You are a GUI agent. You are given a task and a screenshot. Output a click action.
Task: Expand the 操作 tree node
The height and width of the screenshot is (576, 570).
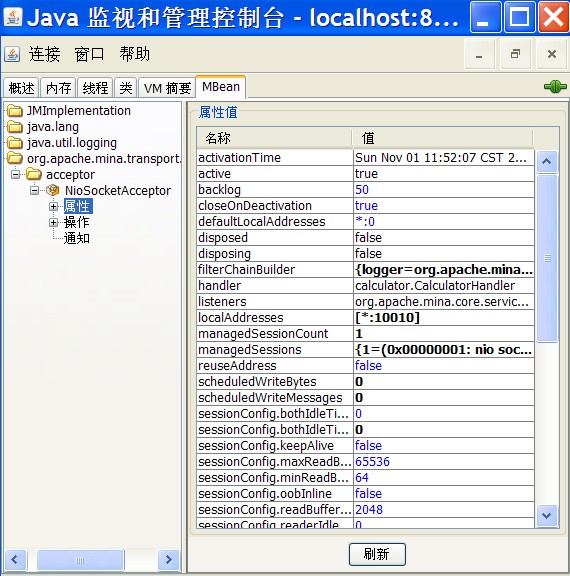coord(54,222)
